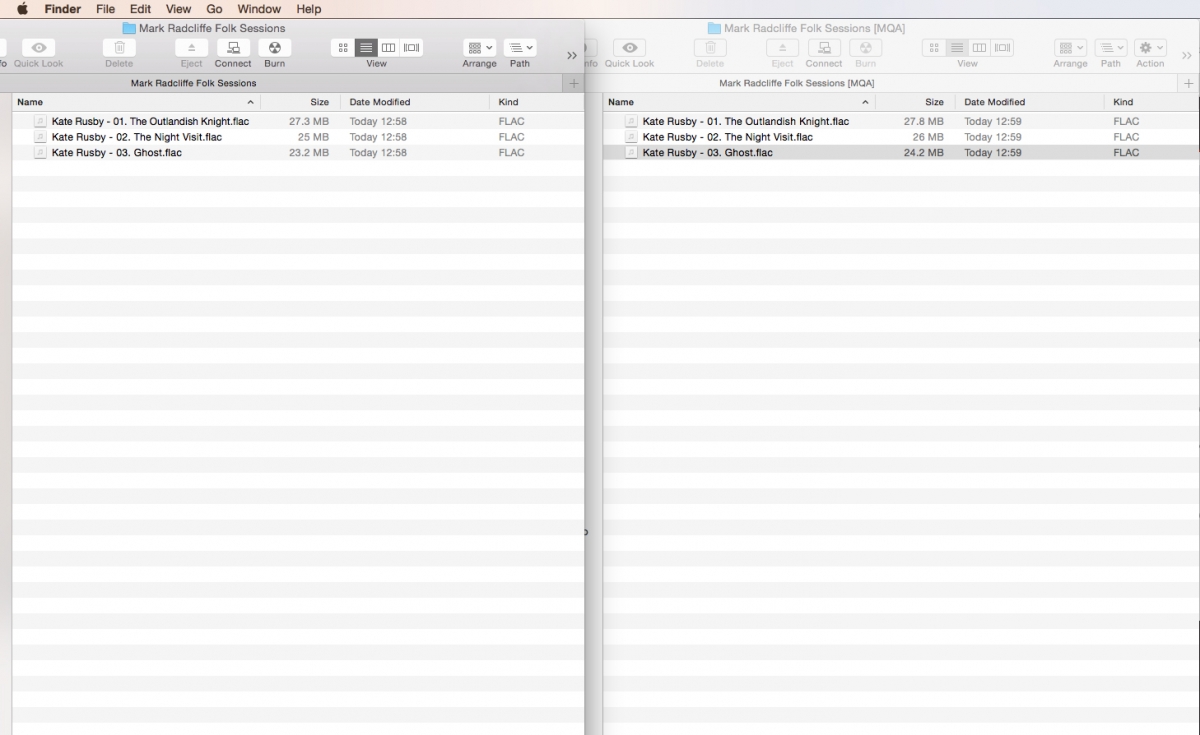Click Delete trash icon in Folk Sessions window
This screenshot has height=735, width=1200.
point(119,47)
